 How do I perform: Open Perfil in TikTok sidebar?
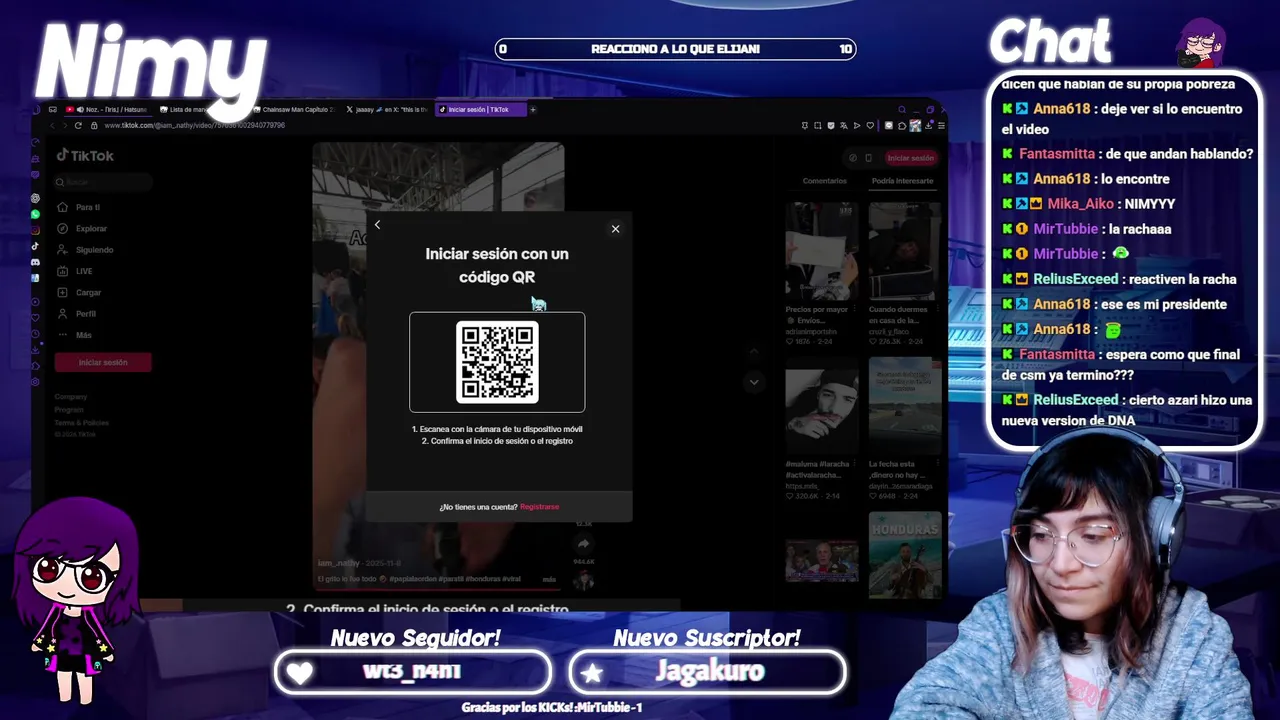(x=78, y=314)
